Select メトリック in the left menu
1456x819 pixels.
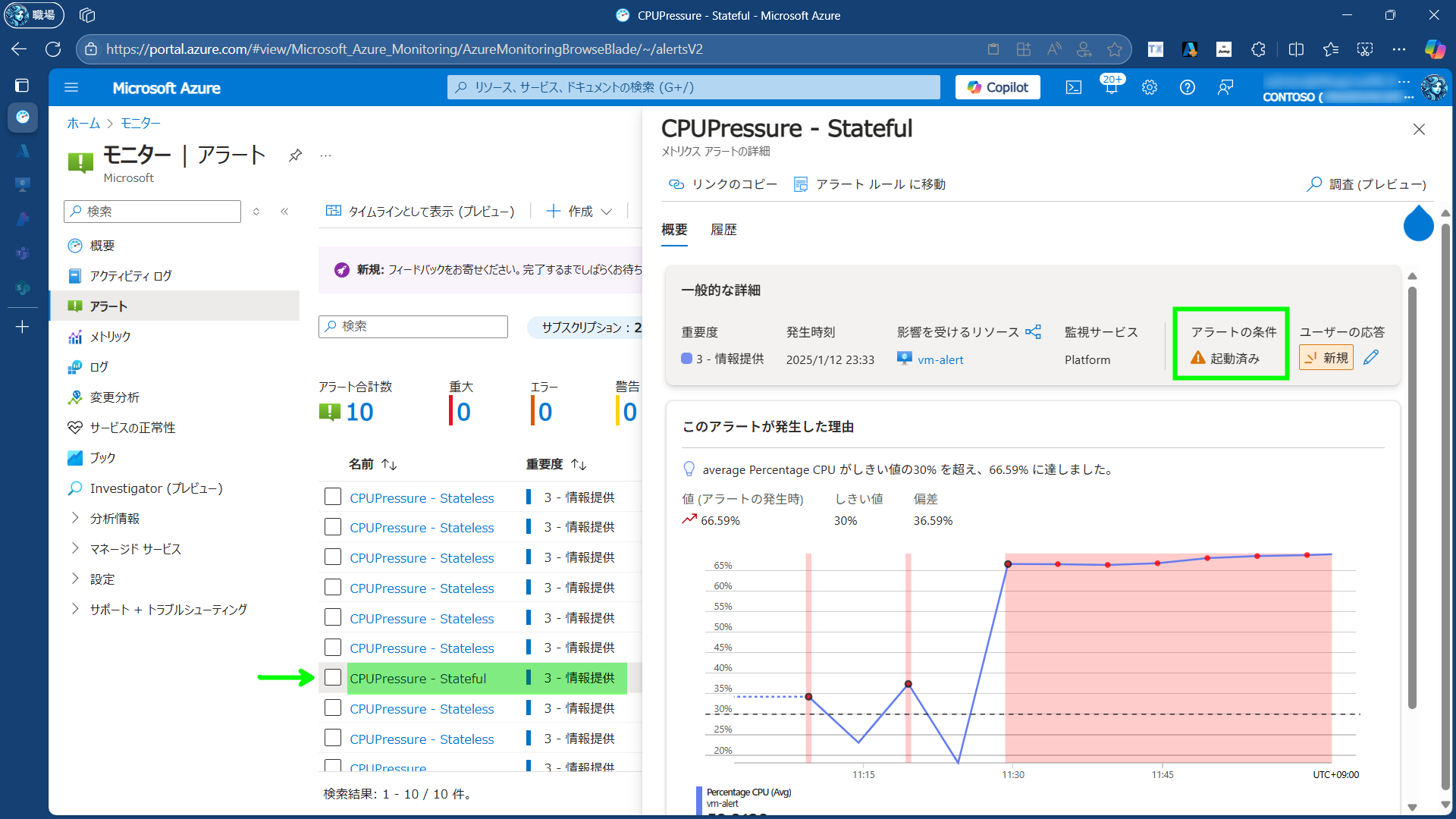[x=111, y=337]
